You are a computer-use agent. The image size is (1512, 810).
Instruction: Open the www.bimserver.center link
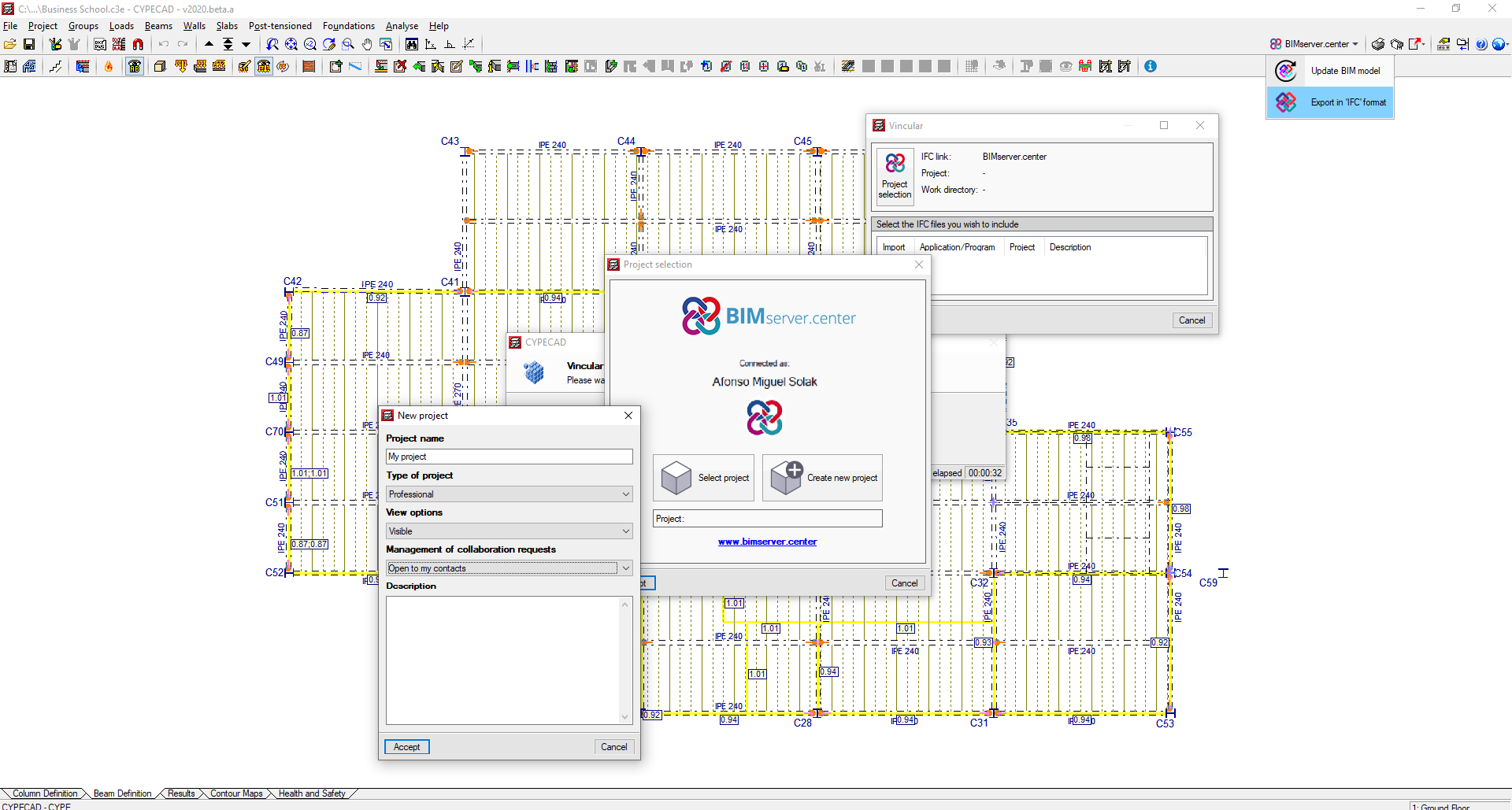click(767, 542)
